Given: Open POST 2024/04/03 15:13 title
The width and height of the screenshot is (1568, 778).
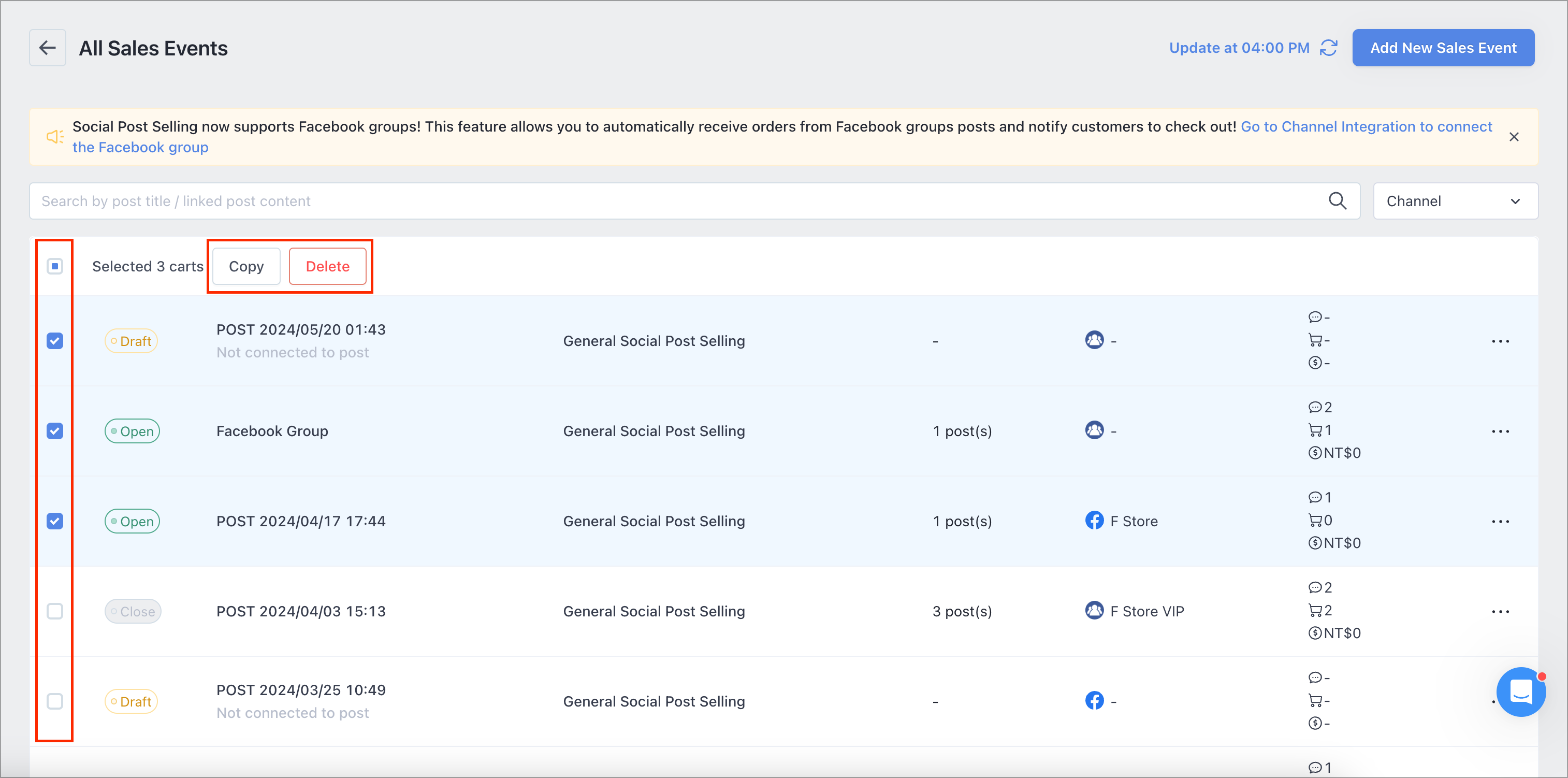Looking at the screenshot, I should pos(301,611).
